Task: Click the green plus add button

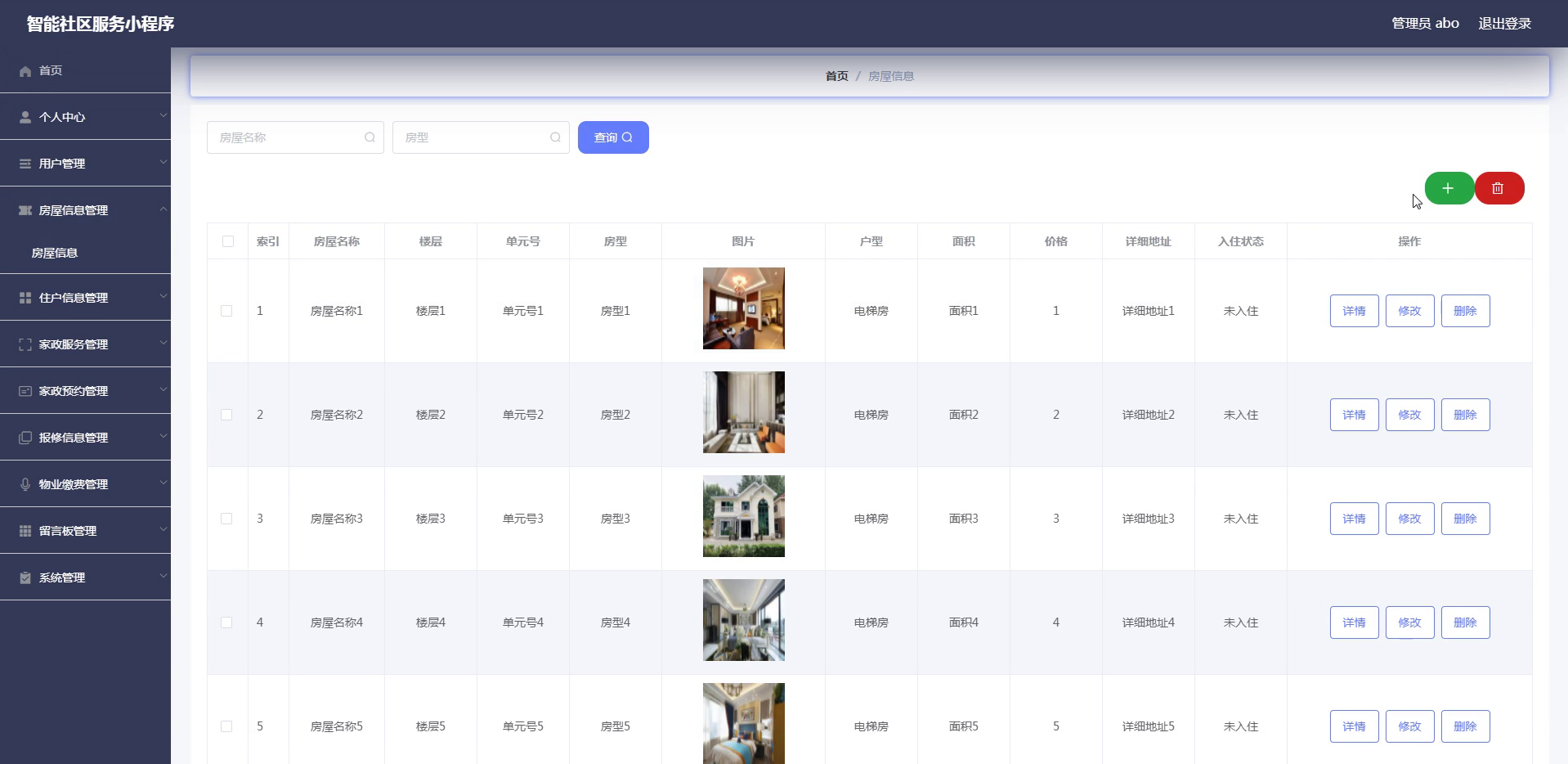Action: tap(1449, 188)
